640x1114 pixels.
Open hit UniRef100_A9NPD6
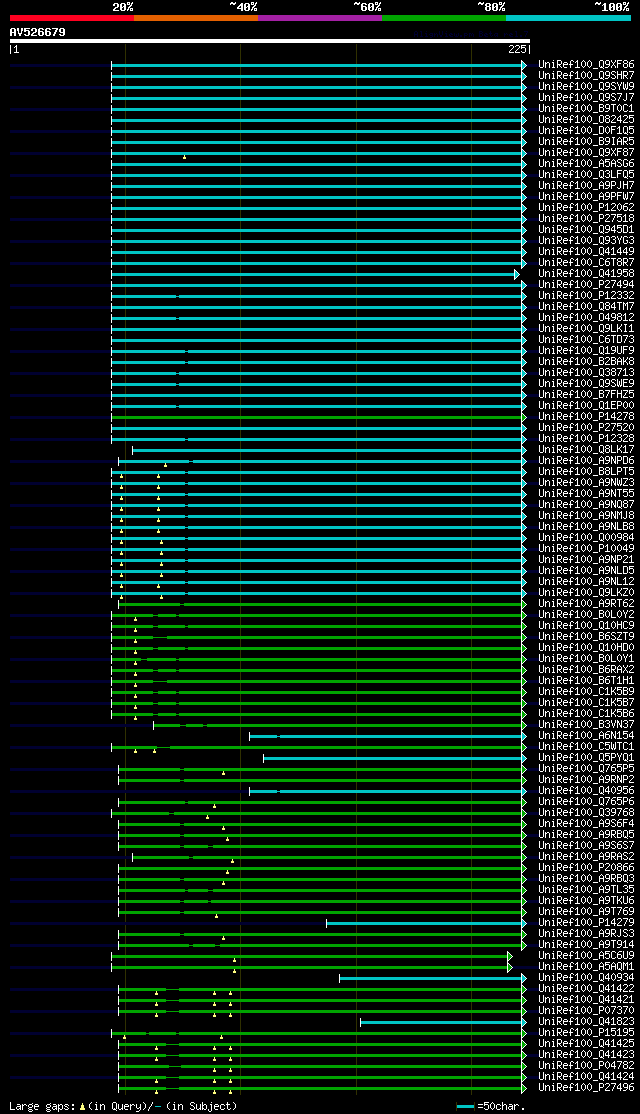coord(586,461)
